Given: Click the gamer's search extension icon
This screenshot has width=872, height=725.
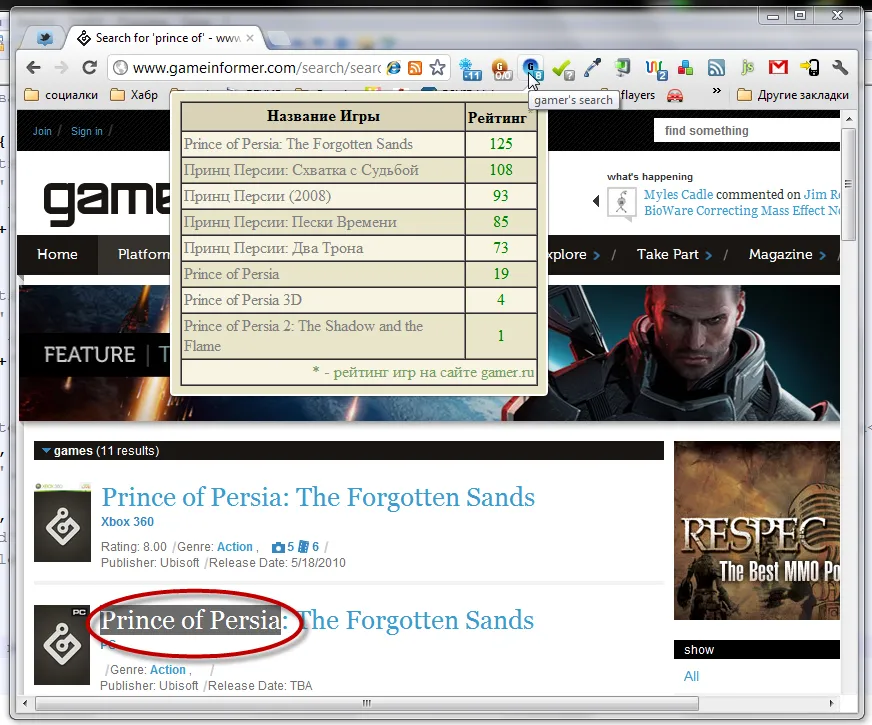Looking at the screenshot, I should (532, 68).
